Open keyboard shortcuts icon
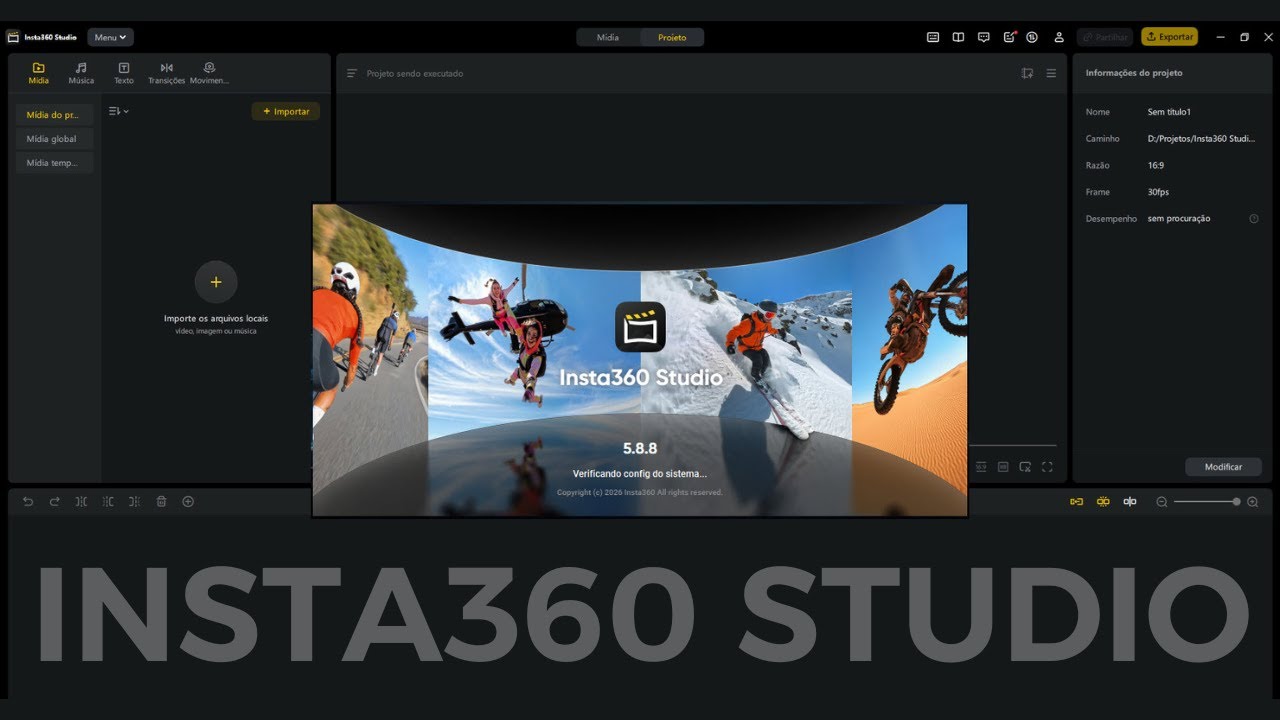This screenshot has height=720, width=1280. (x=933, y=37)
